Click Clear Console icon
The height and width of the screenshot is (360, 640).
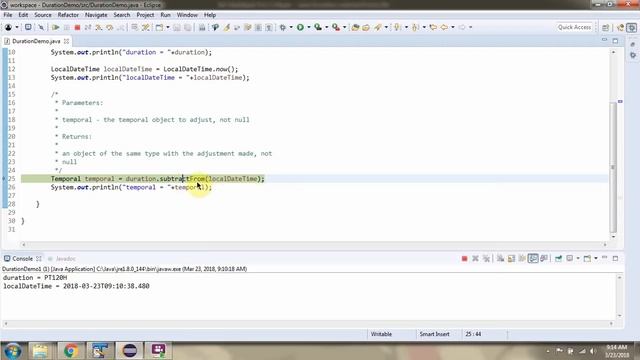coord(500,258)
